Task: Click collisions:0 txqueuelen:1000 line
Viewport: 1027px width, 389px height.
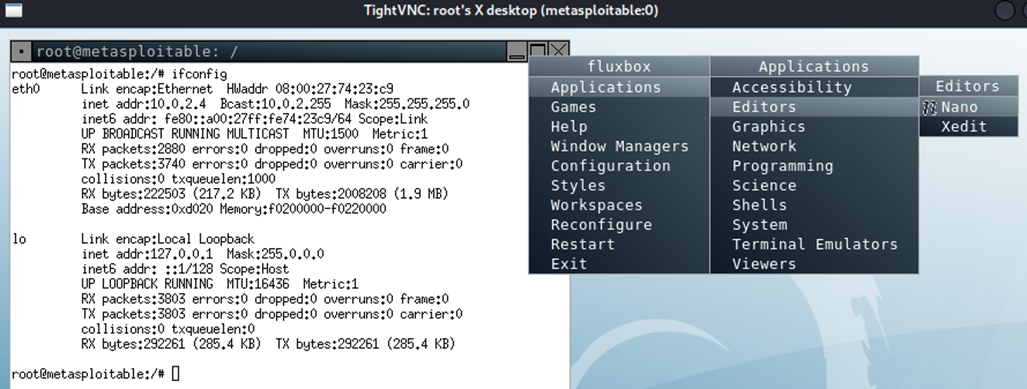Action: coord(178,179)
